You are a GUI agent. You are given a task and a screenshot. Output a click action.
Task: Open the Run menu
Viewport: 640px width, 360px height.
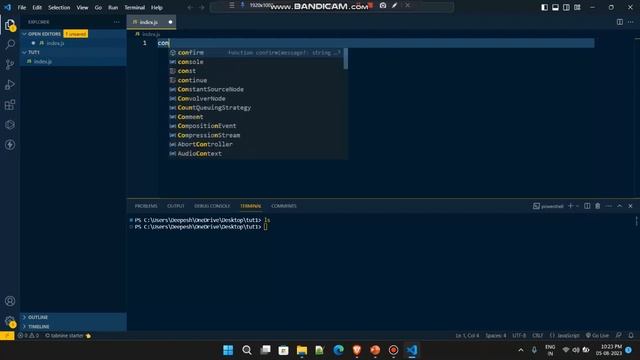click(x=113, y=7)
